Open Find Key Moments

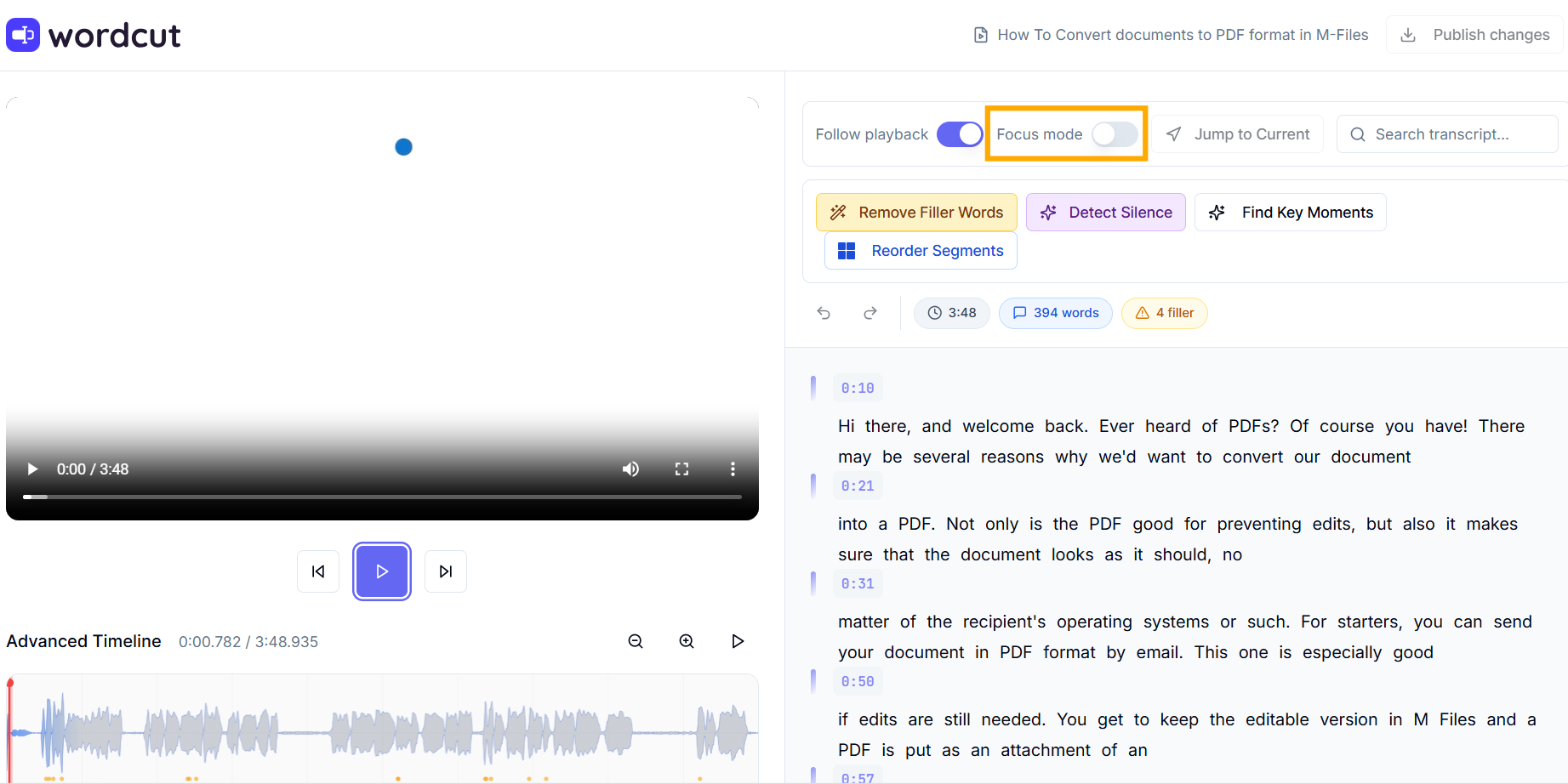1290,213
